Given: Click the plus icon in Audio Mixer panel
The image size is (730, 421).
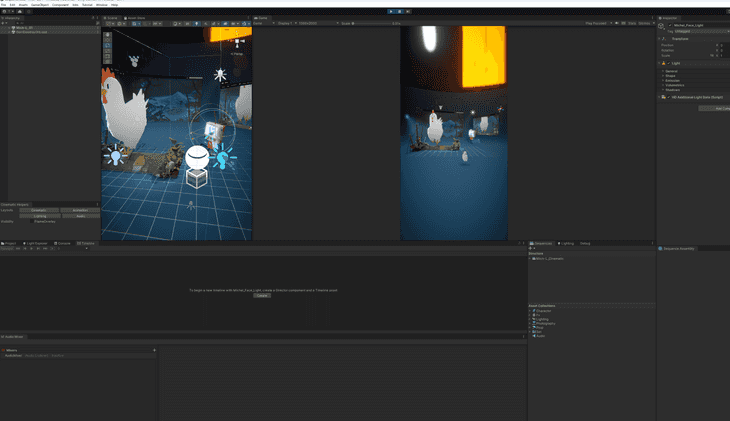Looking at the screenshot, I should [x=154, y=350].
